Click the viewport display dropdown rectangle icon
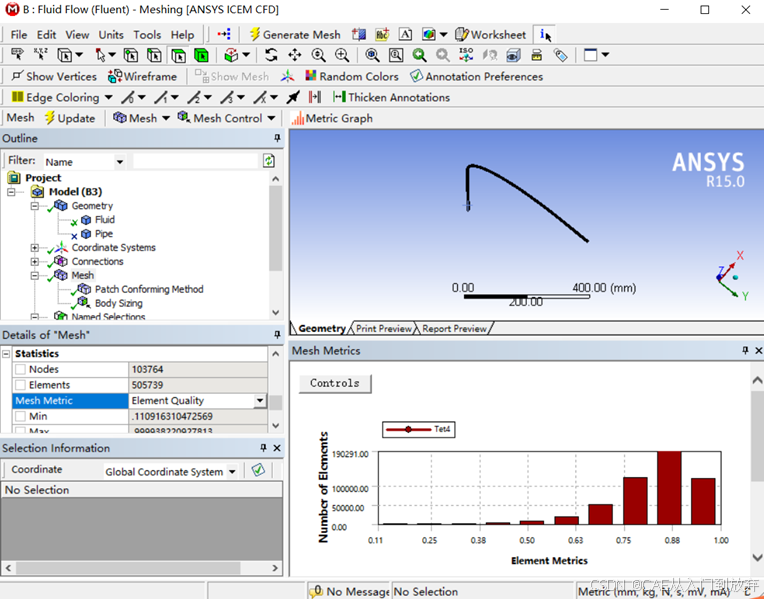The height and width of the screenshot is (599, 764). click(x=591, y=55)
